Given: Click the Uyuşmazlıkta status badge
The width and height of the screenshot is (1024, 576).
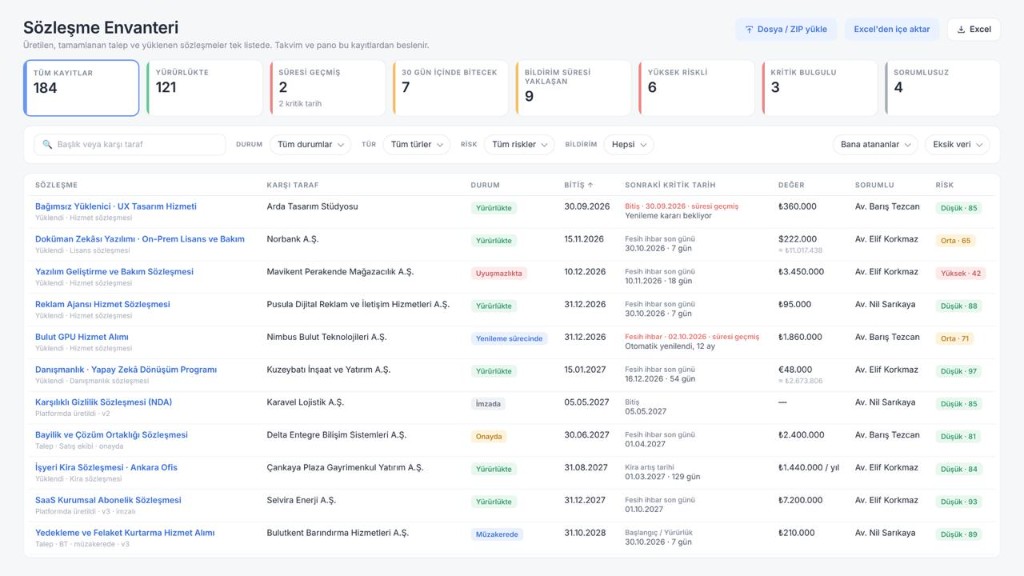Looking at the screenshot, I should pyautogui.click(x=499, y=273).
